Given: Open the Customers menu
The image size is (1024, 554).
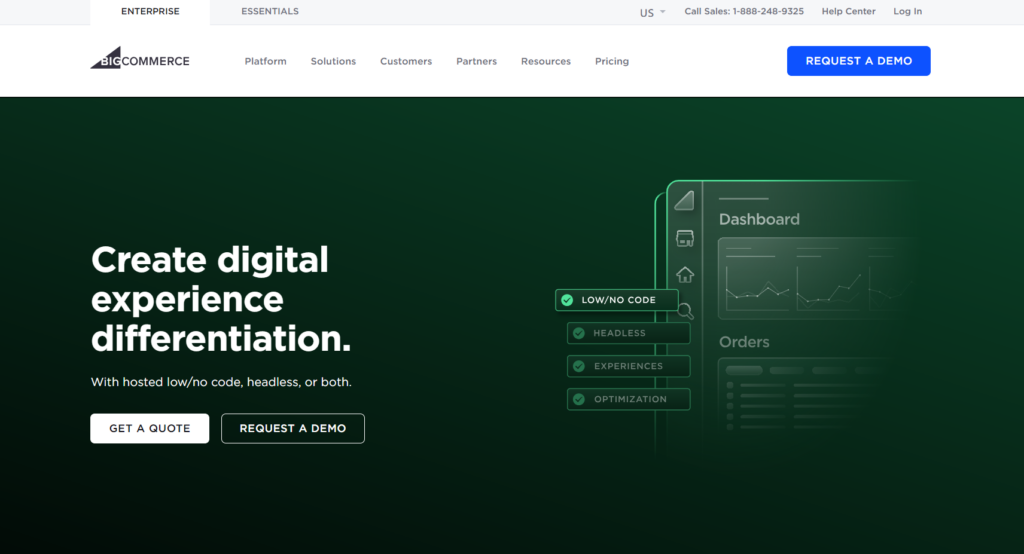Looking at the screenshot, I should click(x=406, y=61).
